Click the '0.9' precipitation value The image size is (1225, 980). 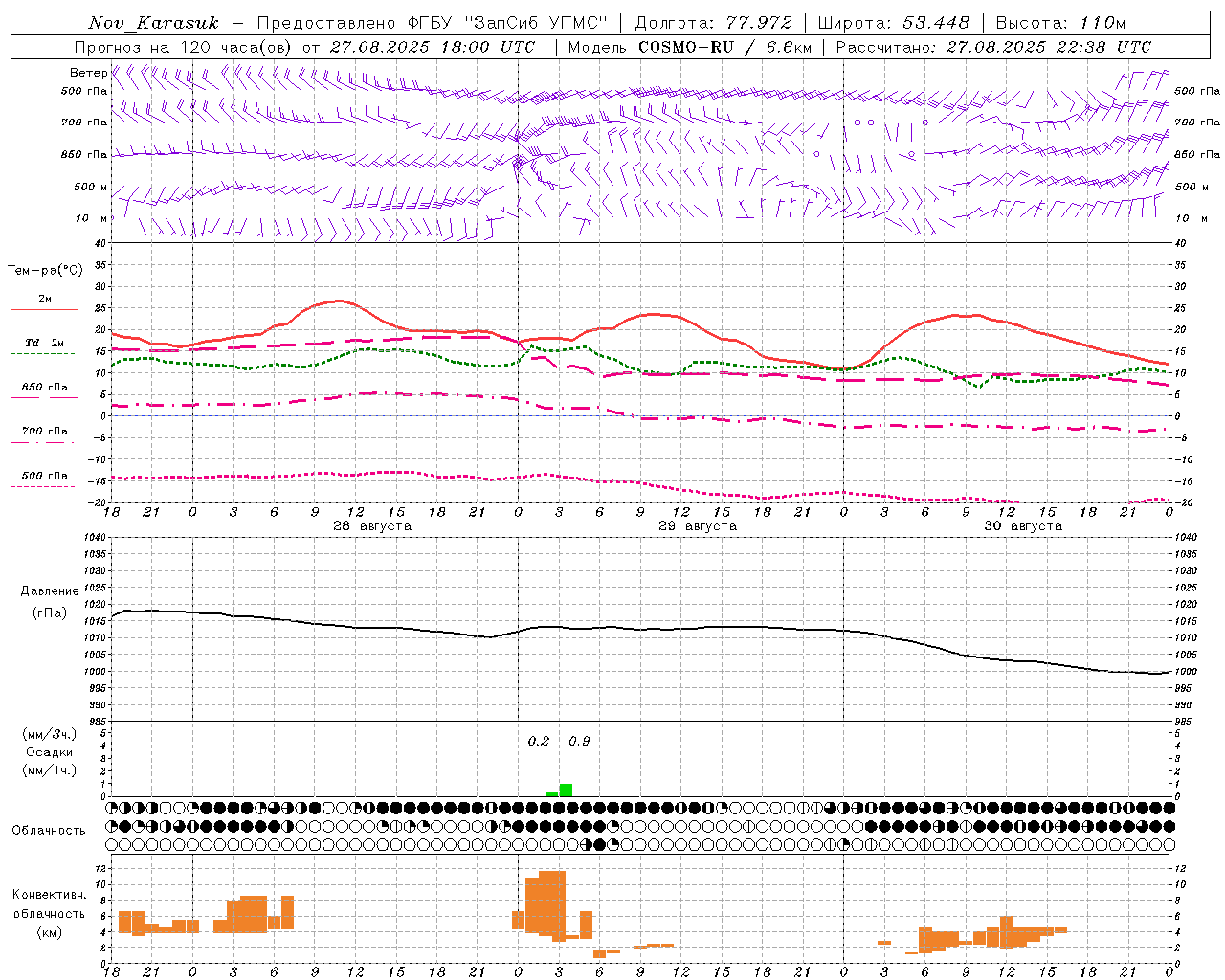tap(579, 742)
